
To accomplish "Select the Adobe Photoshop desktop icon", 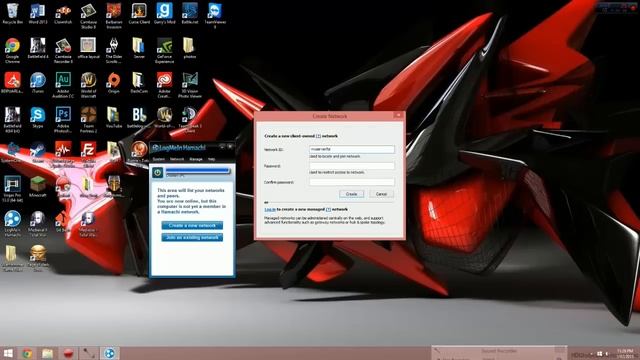I will pyautogui.click(x=63, y=120).
